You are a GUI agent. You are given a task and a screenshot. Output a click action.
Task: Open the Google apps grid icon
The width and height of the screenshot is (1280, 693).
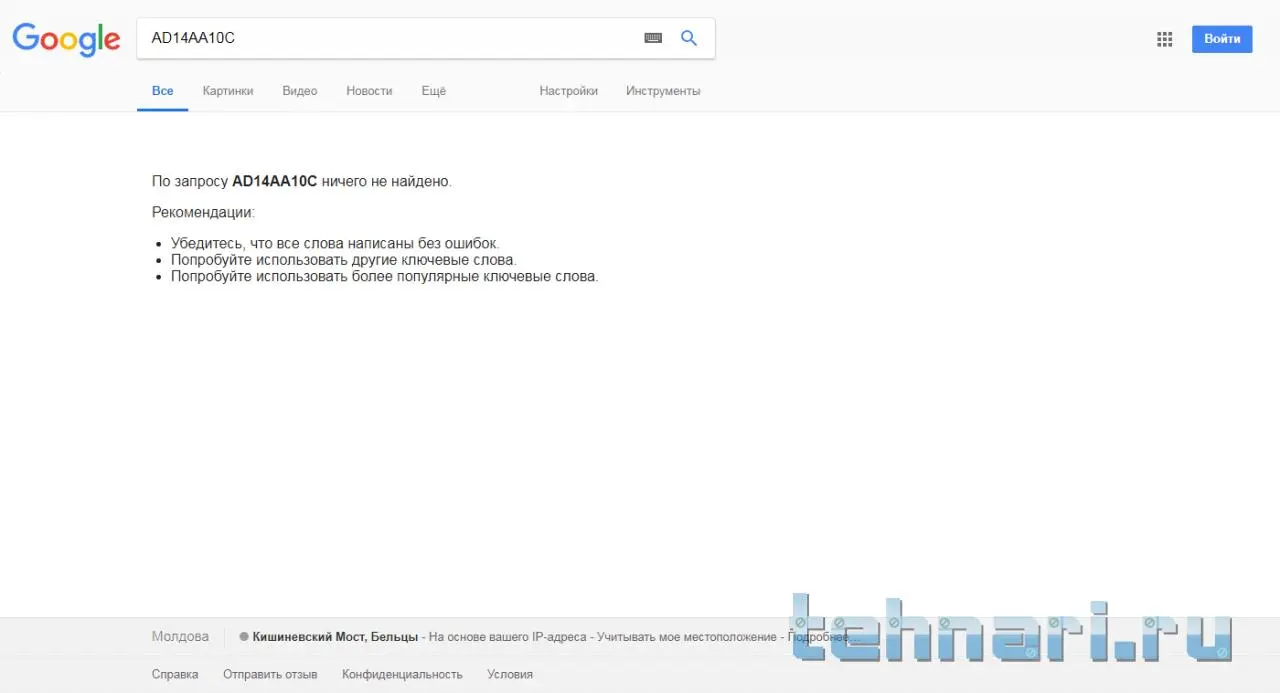pos(1164,39)
